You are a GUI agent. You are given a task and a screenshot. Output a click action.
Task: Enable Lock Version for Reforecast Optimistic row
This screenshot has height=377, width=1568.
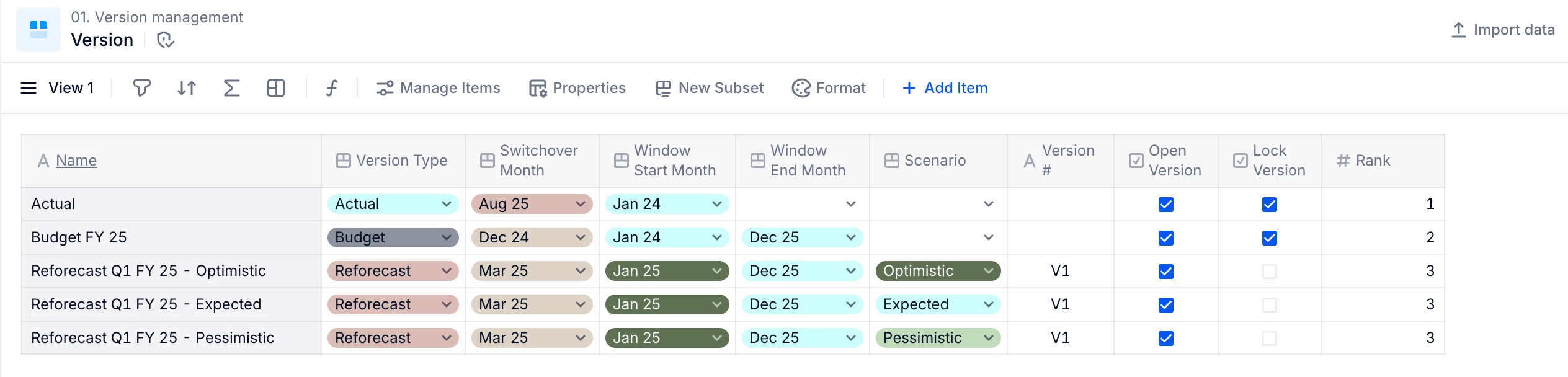pyautogui.click(x=1269, y=272)
